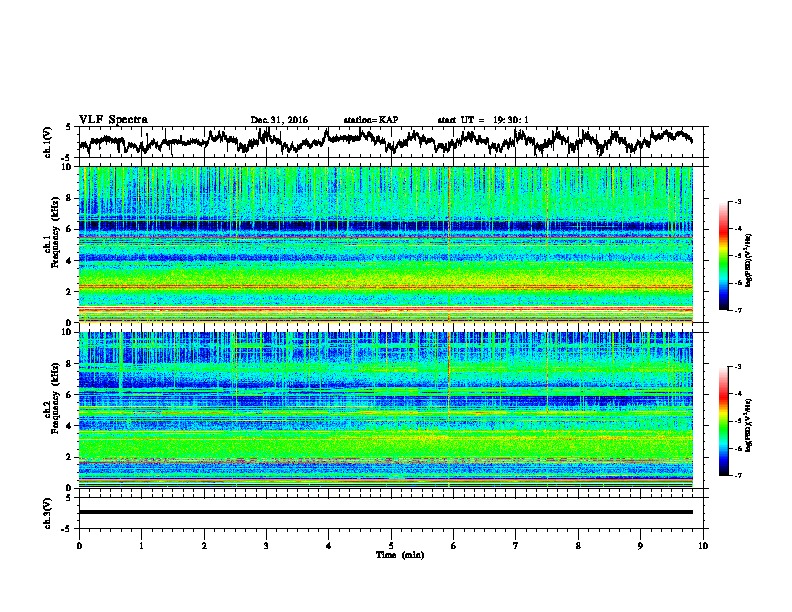This screenshot has height=612, width=792.
Task: Click the ch.1 color bar "log(PSD)" label
Action: pos(748,261)
